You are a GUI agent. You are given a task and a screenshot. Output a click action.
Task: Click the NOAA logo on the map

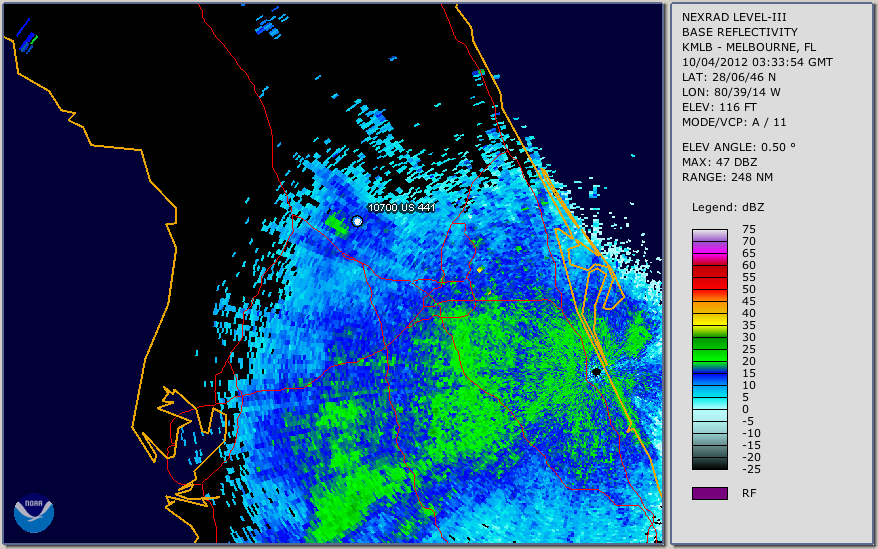coord(34,513)
